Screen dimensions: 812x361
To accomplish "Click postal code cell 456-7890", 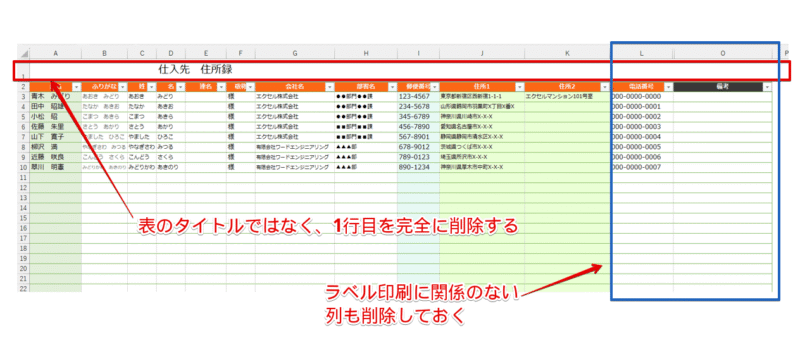I will [x=418, y=127].
